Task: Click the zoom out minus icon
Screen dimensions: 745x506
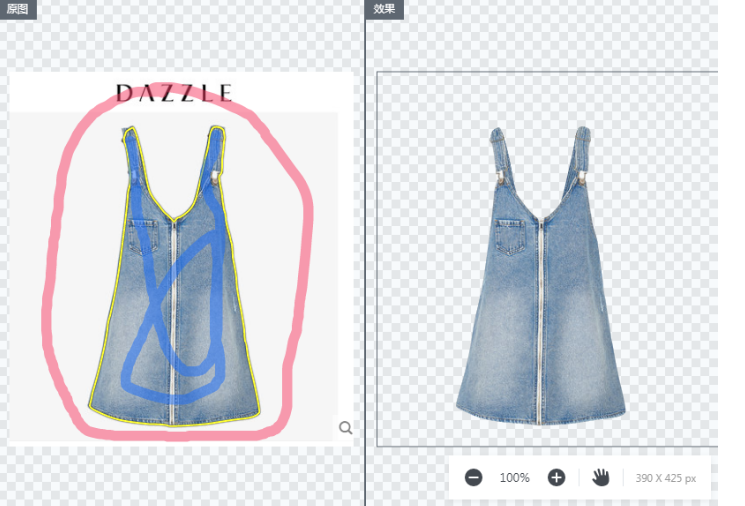Action: [x=473, y=478]
